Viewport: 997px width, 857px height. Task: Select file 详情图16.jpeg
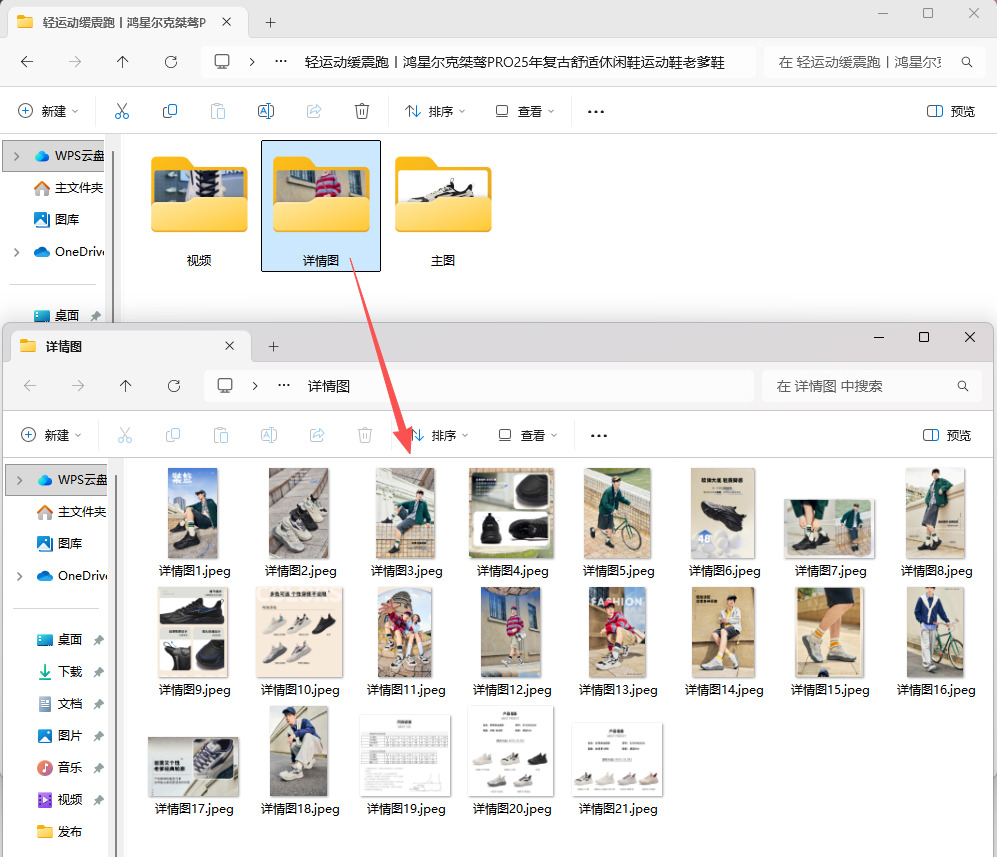click(x=935, y=641)
